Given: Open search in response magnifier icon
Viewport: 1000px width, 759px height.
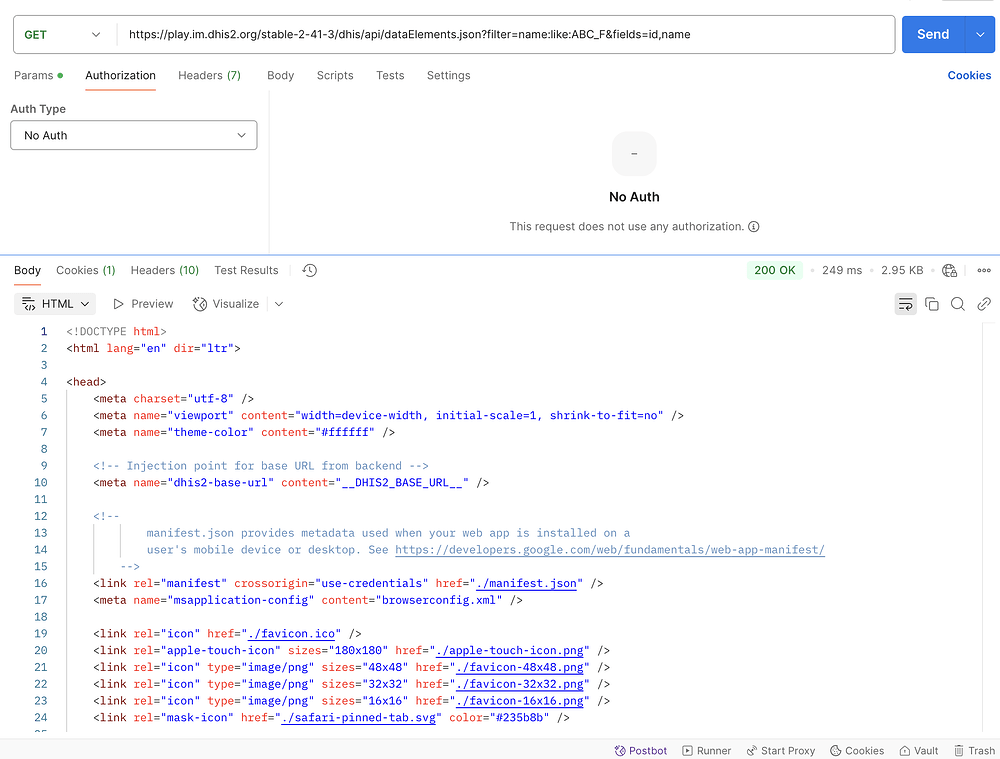Looking at the screenshot, I should click(x=958, y=304).
